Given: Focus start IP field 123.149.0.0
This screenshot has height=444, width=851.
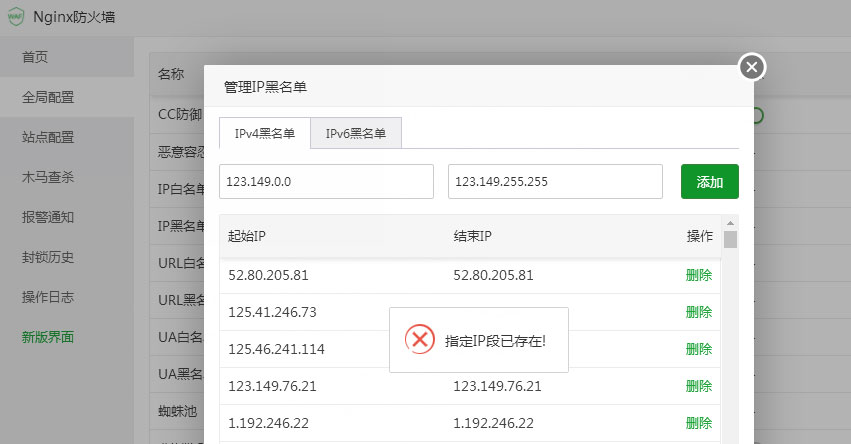Looking at the screenshot, I should coord(326,181).
